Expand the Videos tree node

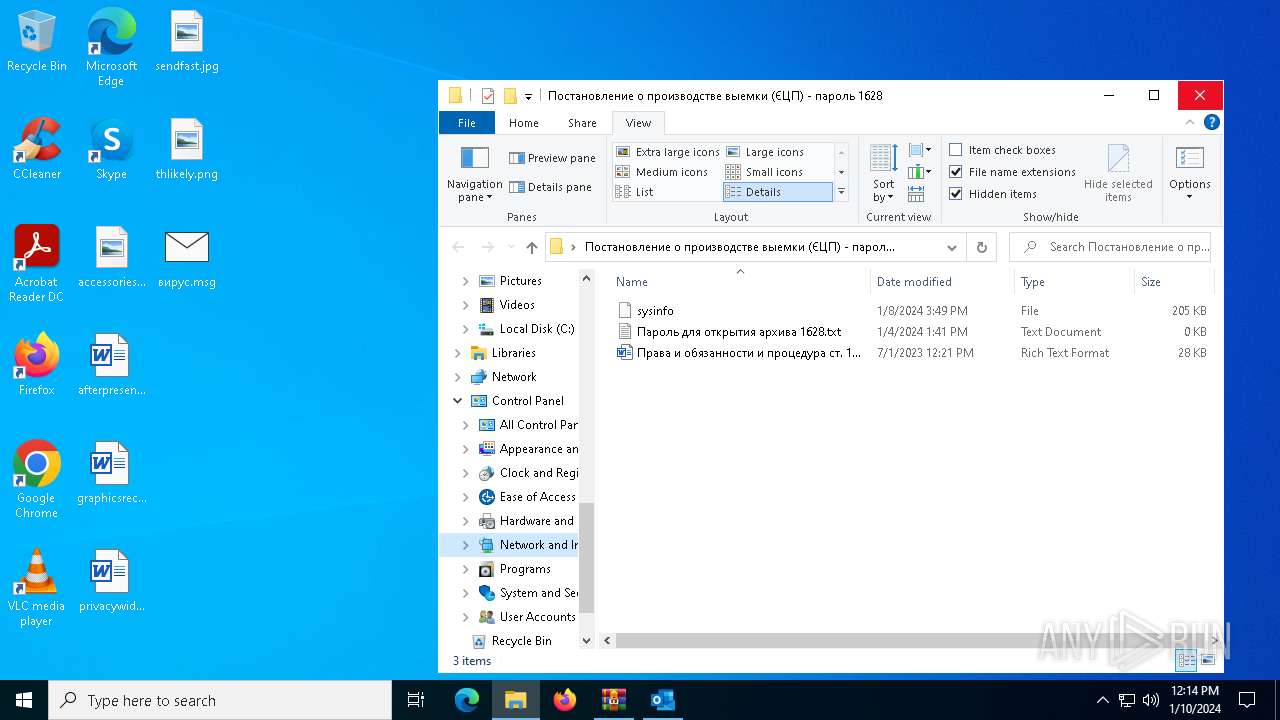coord(465,305)
